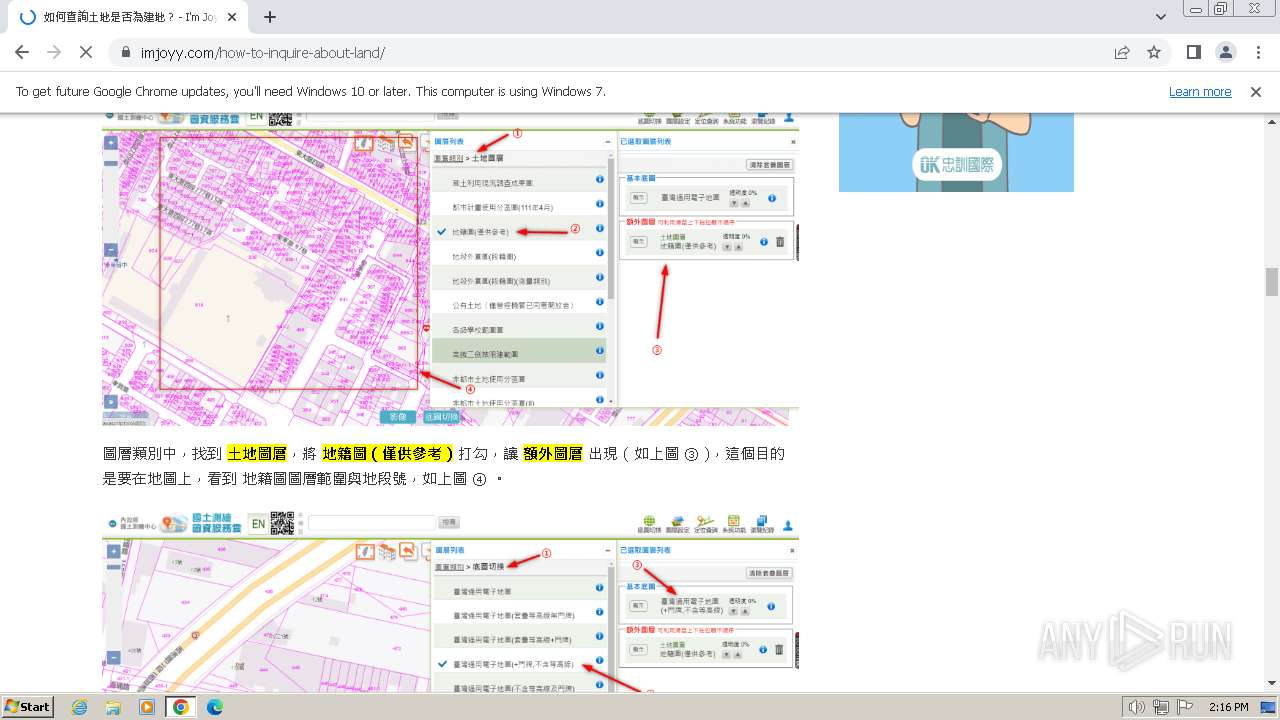Image resolution: width=1280 pixels, height=720 pixels.
Task: Open the Windows Start menu
Action: click(27, 706)
